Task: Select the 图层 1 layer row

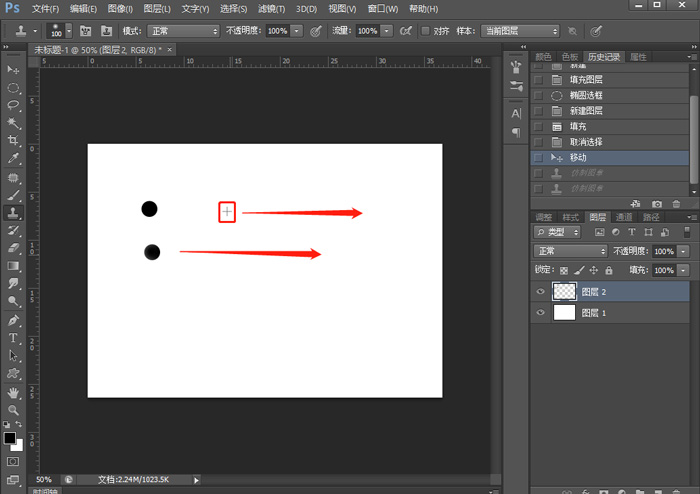Action: coord(610,313)
